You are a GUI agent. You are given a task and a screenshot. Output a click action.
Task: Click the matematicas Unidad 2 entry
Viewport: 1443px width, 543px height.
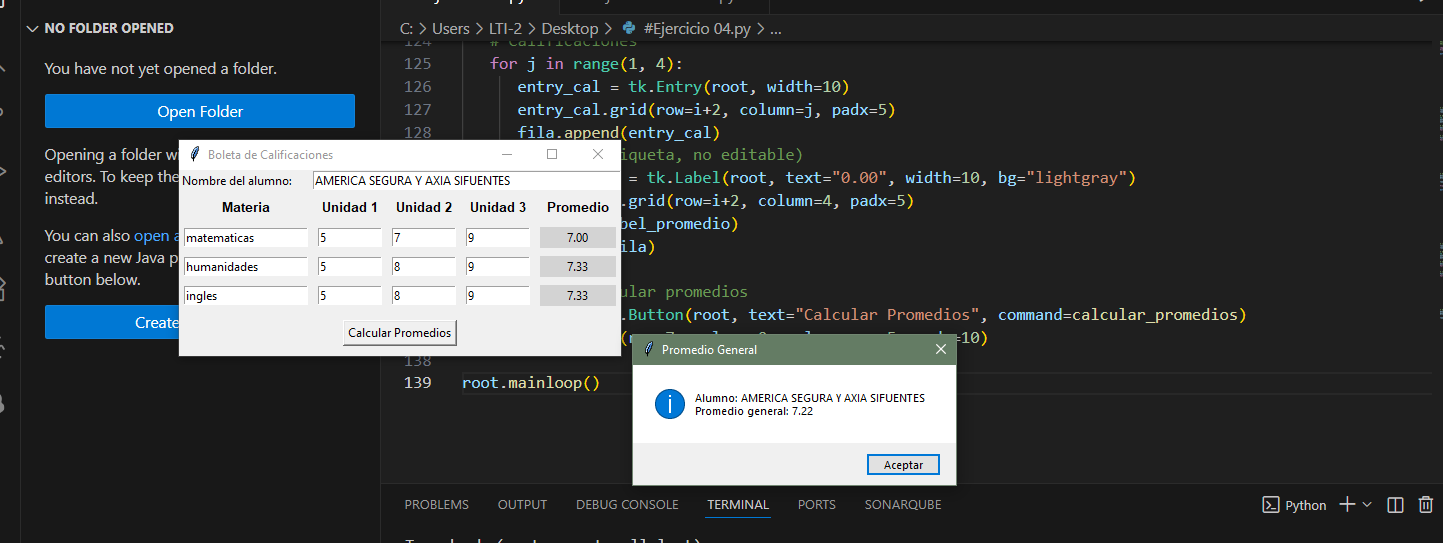pyautogui.click(x=424, y=238)
